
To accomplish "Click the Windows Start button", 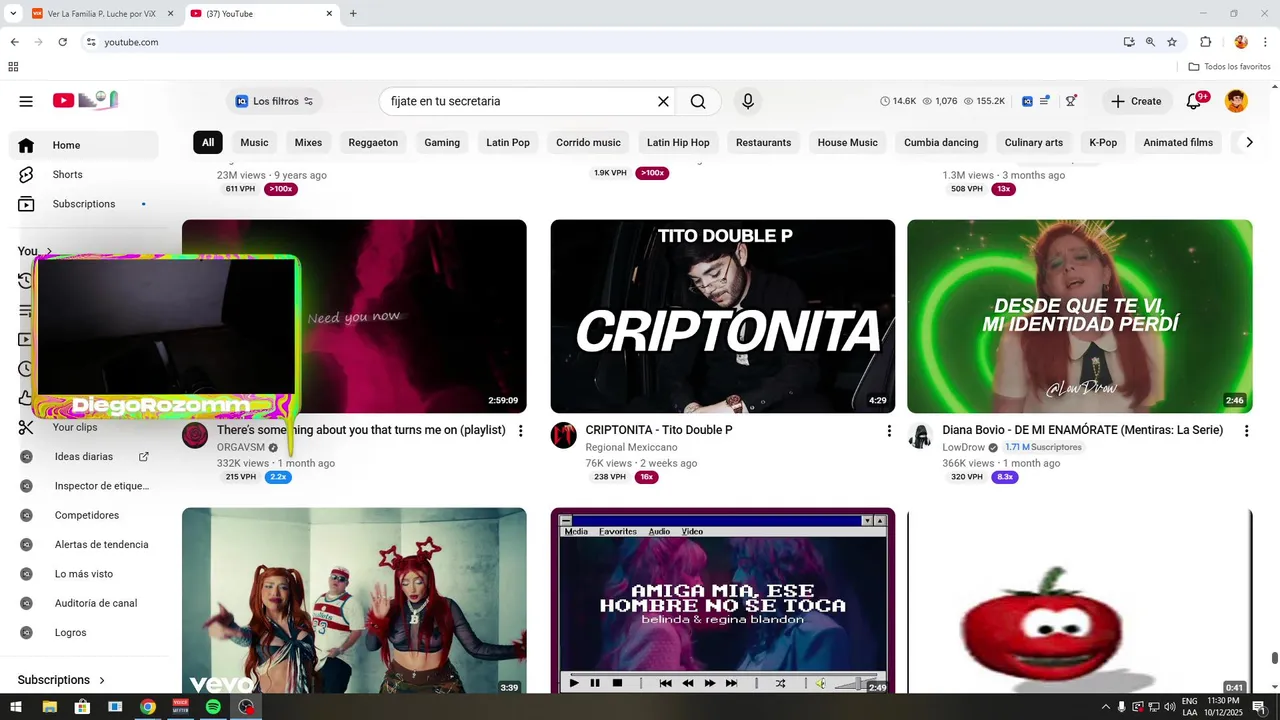I will click(x=16, y=707).
